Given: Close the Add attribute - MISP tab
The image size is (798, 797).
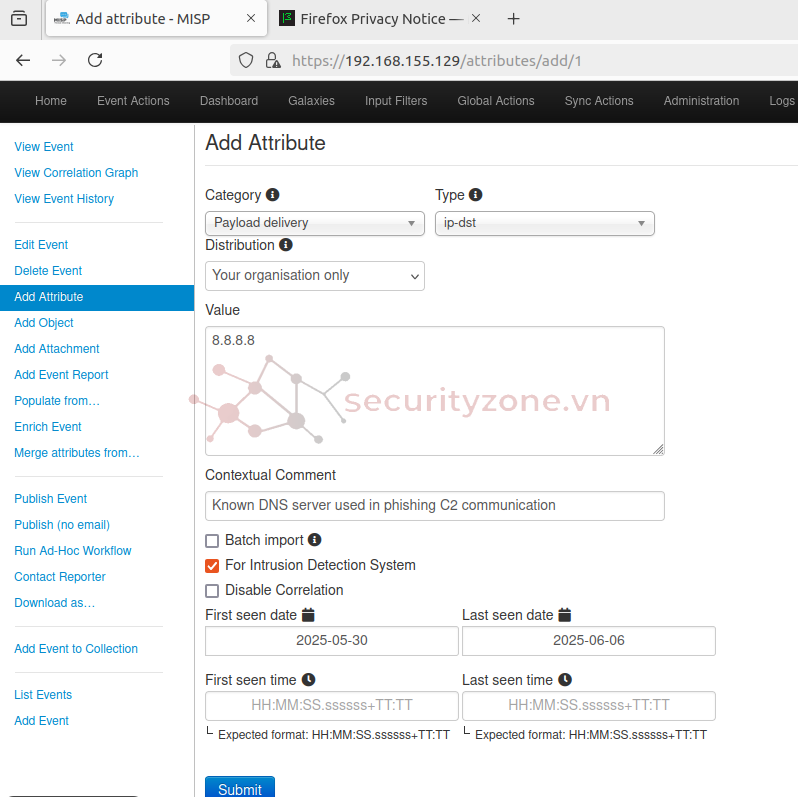Looking at the screenshot, I should [251, 18].
